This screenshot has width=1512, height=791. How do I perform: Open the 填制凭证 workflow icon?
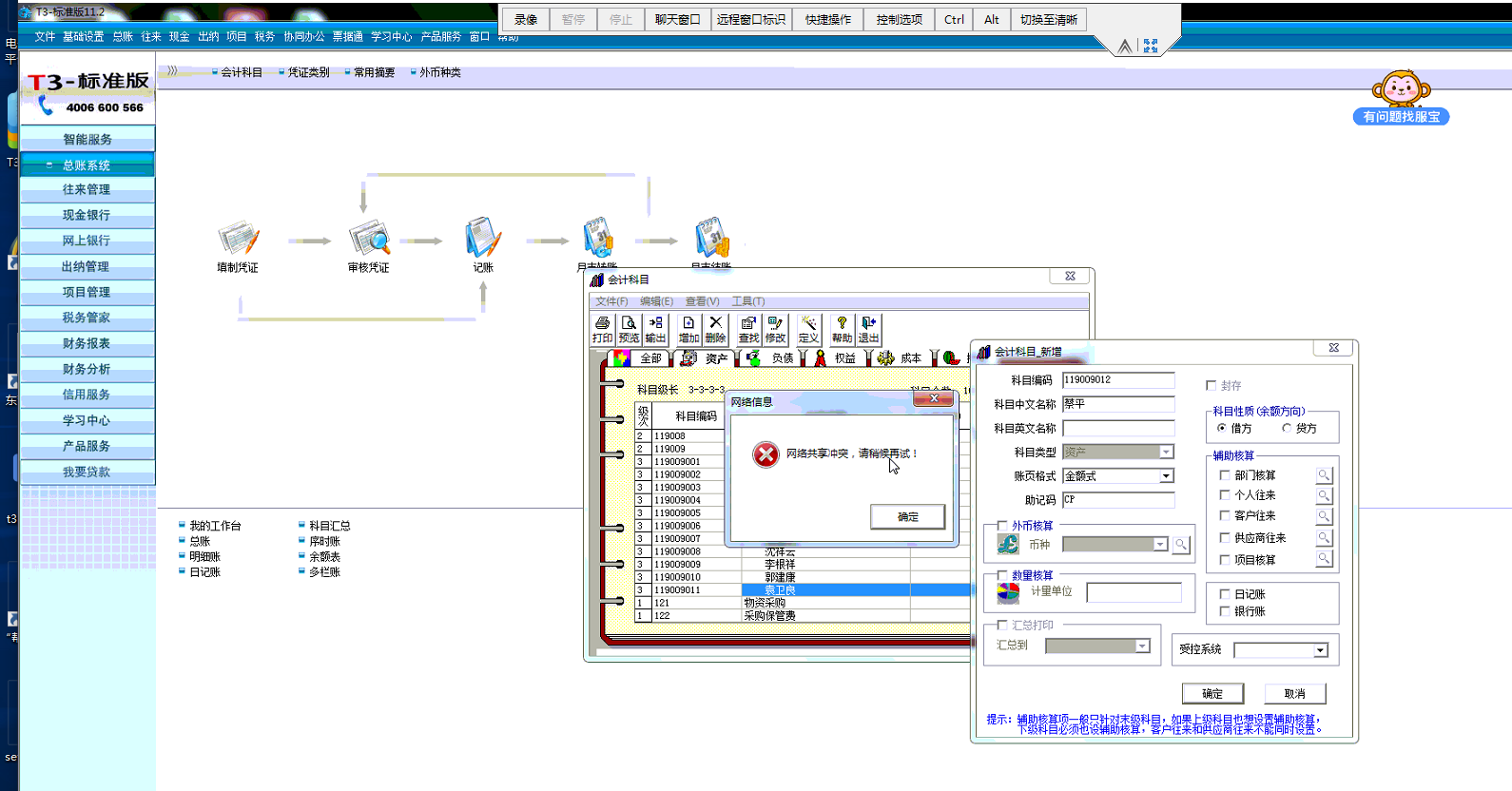click(238, 239)
